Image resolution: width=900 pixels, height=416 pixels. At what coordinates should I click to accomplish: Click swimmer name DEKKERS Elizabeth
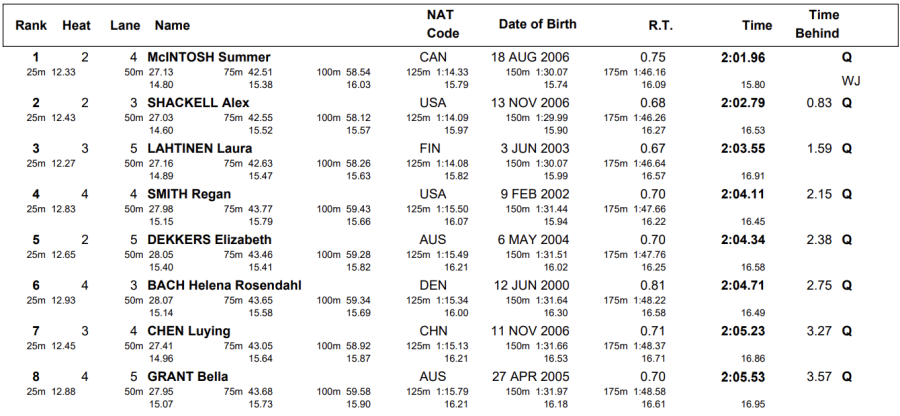point(209,240)
